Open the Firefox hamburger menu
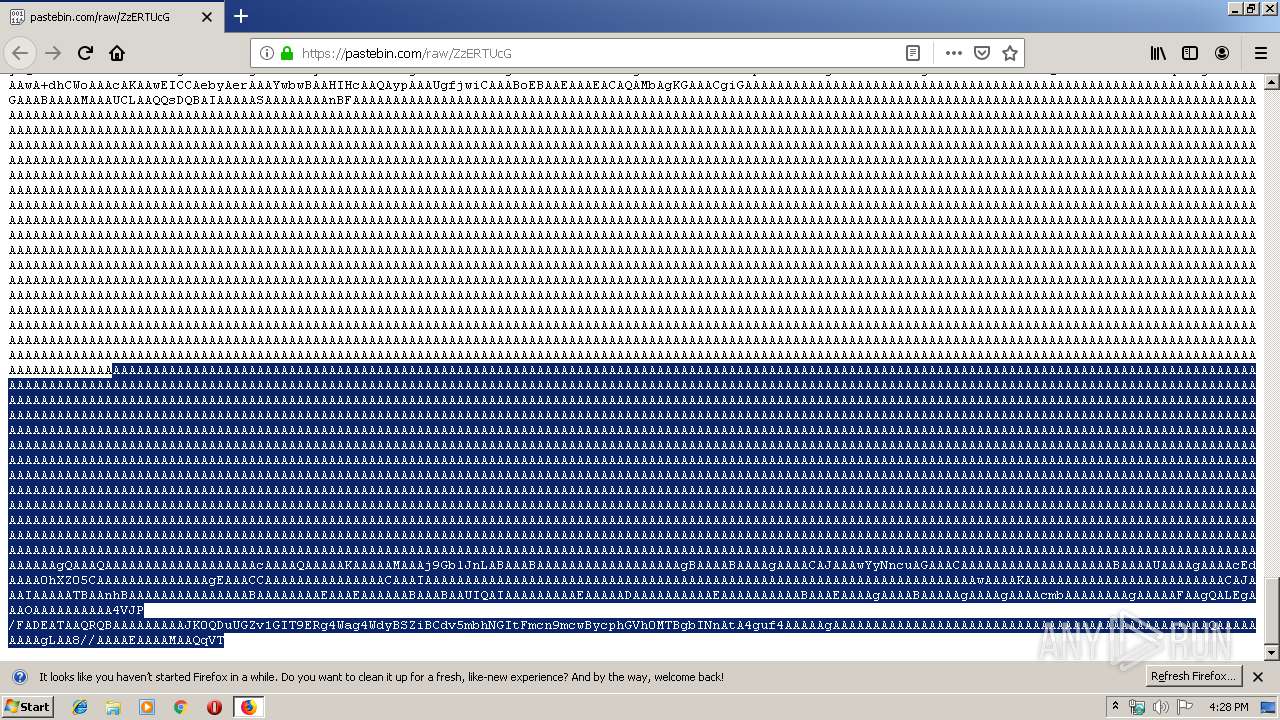This screenshot has width=1280, height=720. [1261, 53]
